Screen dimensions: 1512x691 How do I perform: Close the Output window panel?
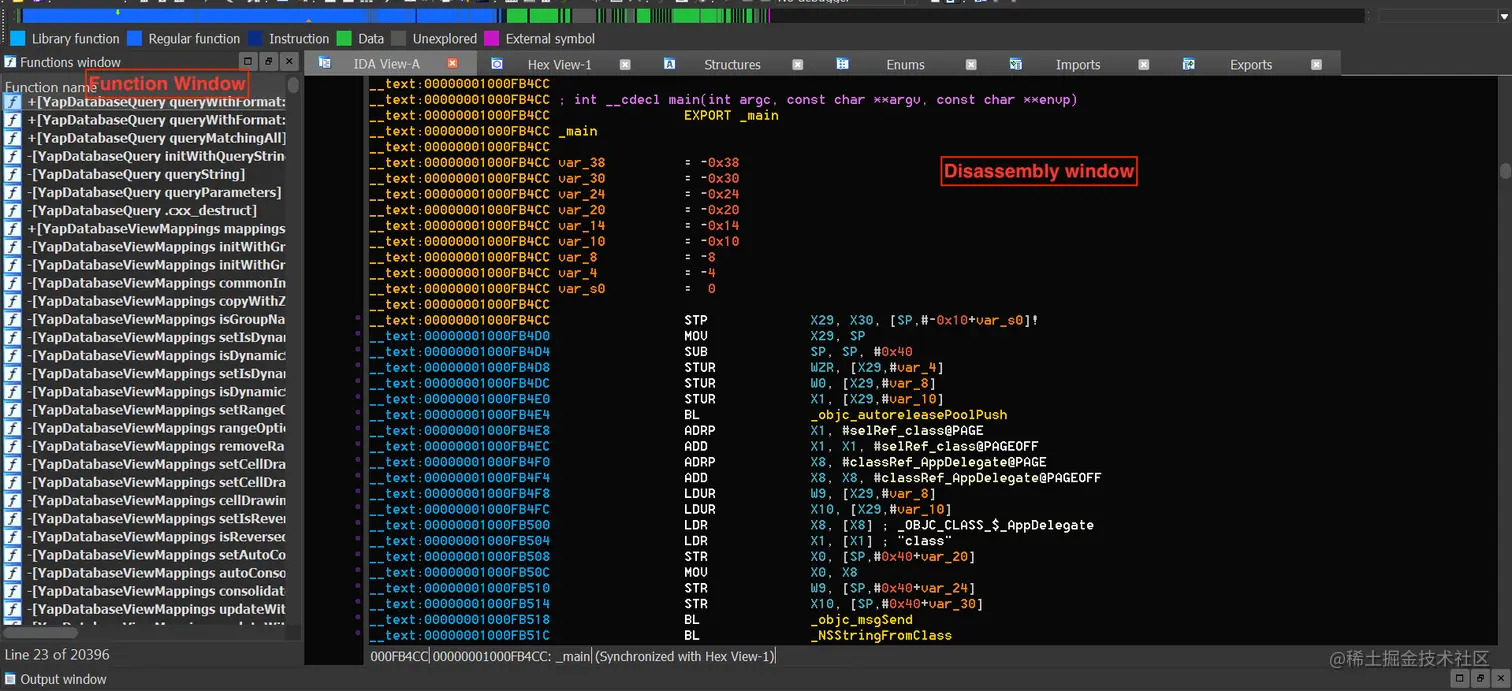1500,679
